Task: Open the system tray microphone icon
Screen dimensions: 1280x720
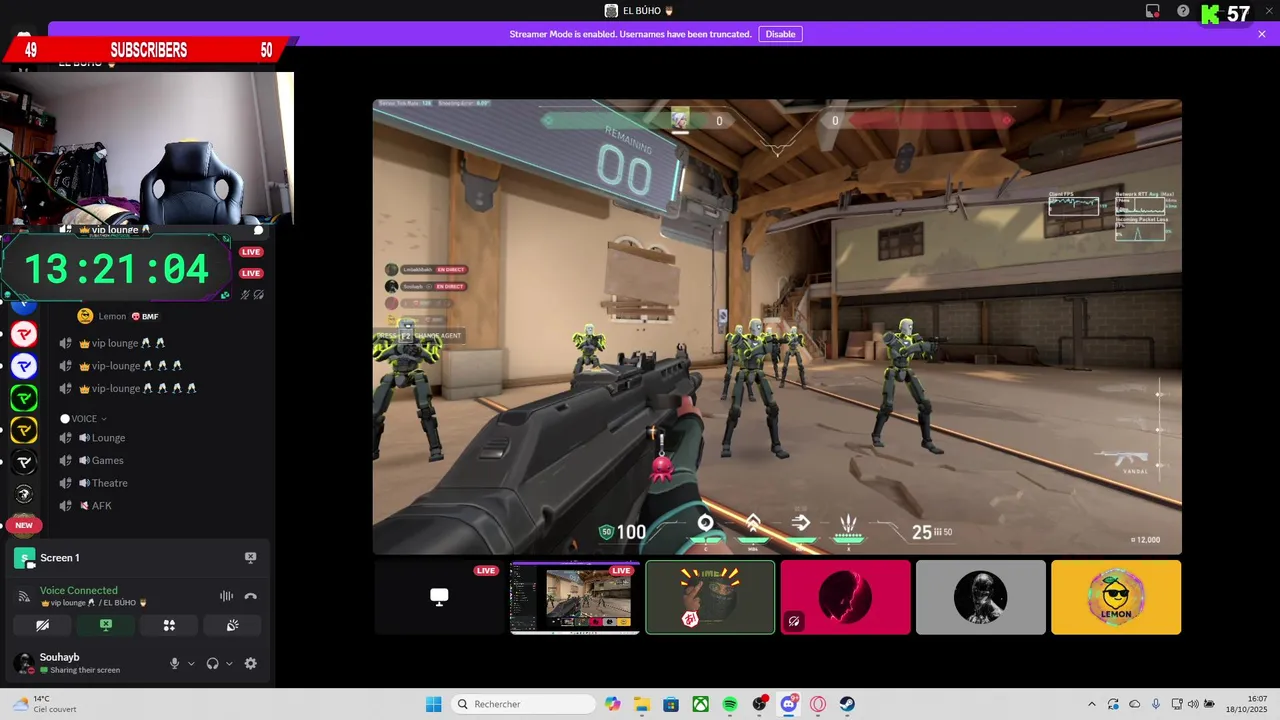Action: coord(1156,704)
